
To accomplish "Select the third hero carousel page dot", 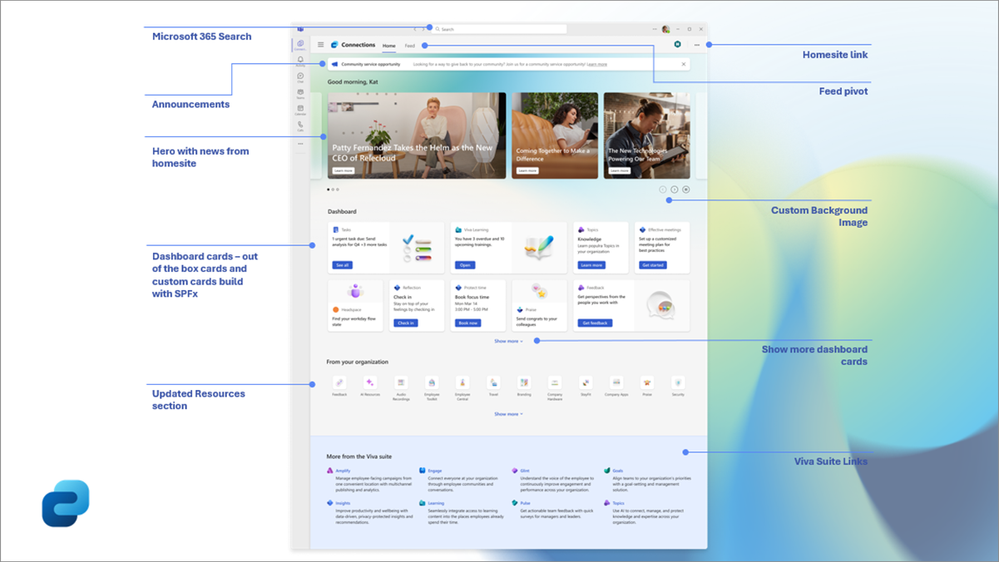I will (x=338, y=189).
